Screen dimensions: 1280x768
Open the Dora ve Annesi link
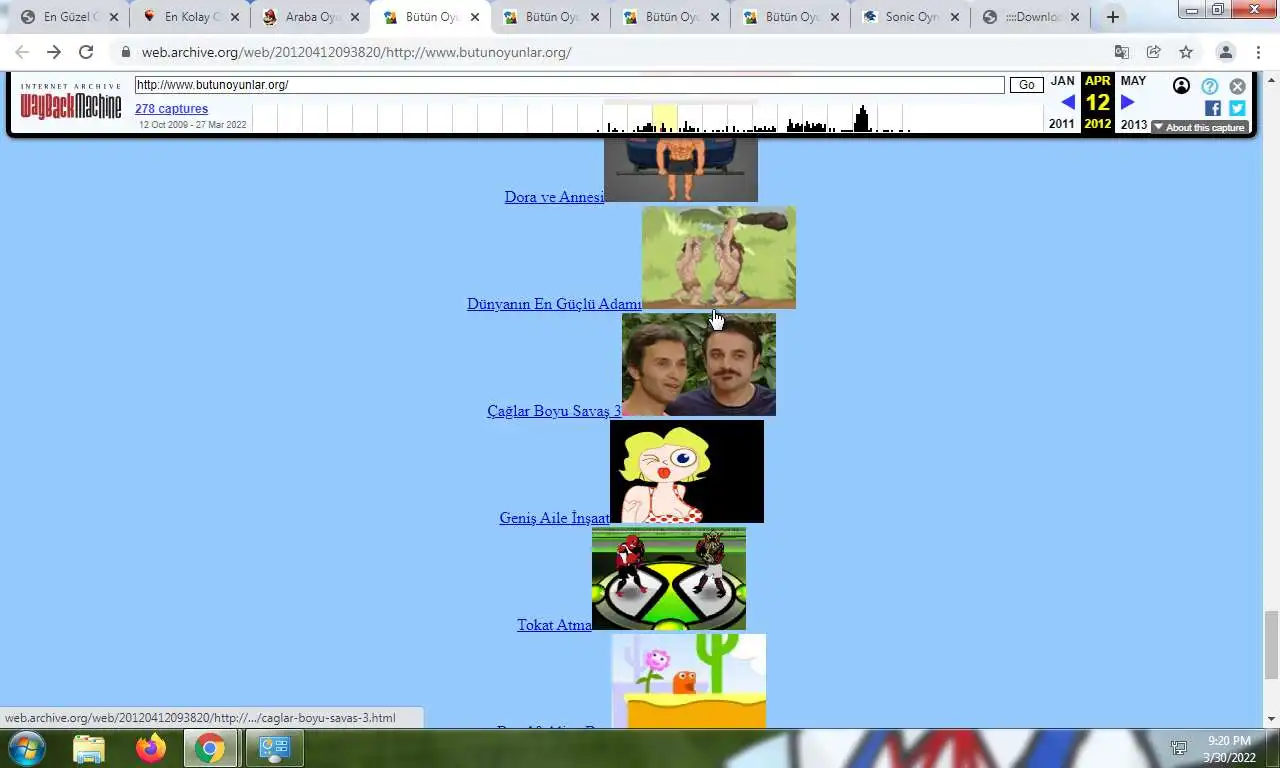[554, 197]
